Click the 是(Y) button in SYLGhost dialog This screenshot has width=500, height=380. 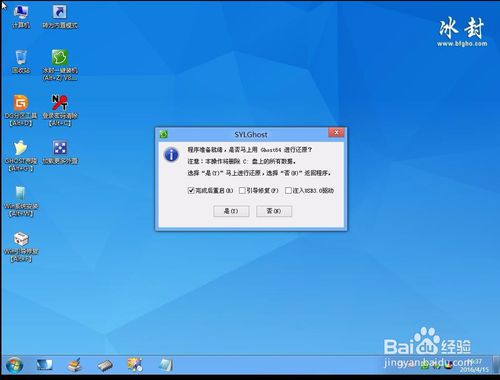(x=231, y=211)
